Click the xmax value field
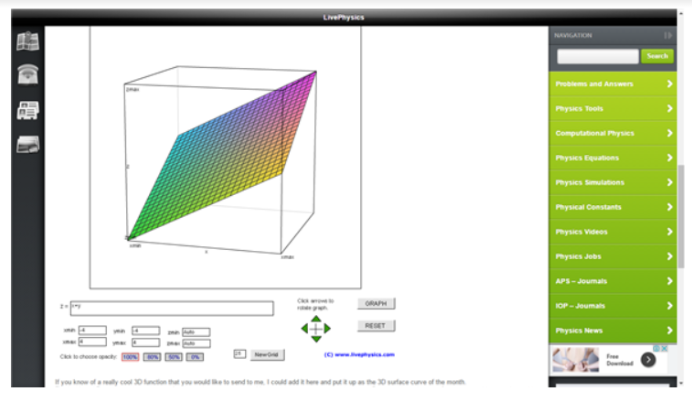 point(92,342)
